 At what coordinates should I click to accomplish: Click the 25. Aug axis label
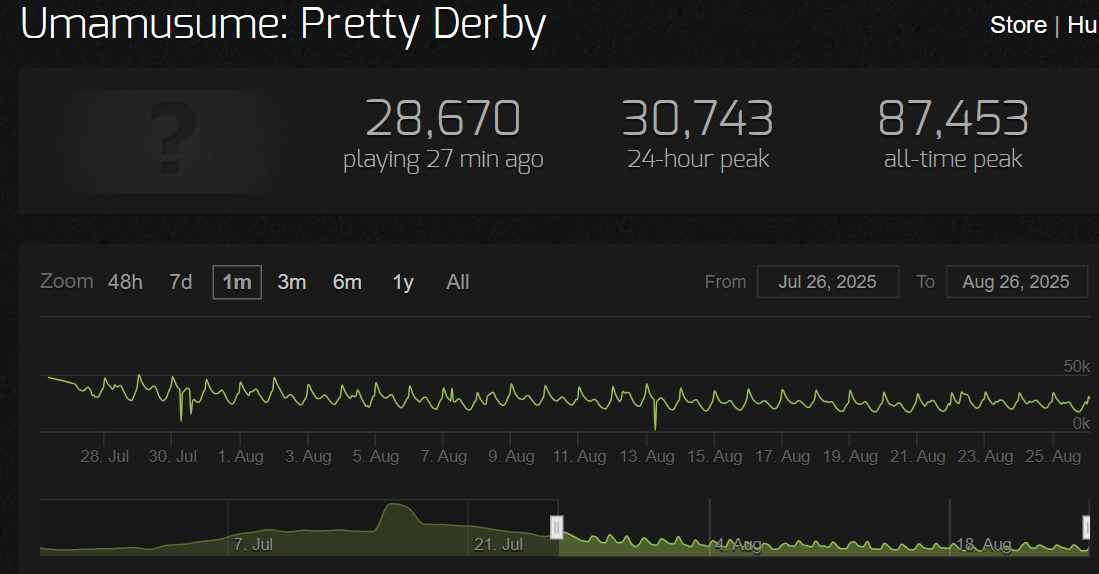1053,456
